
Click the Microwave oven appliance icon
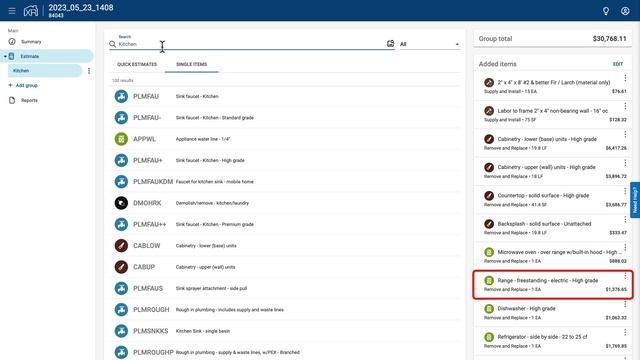point(489,252)
